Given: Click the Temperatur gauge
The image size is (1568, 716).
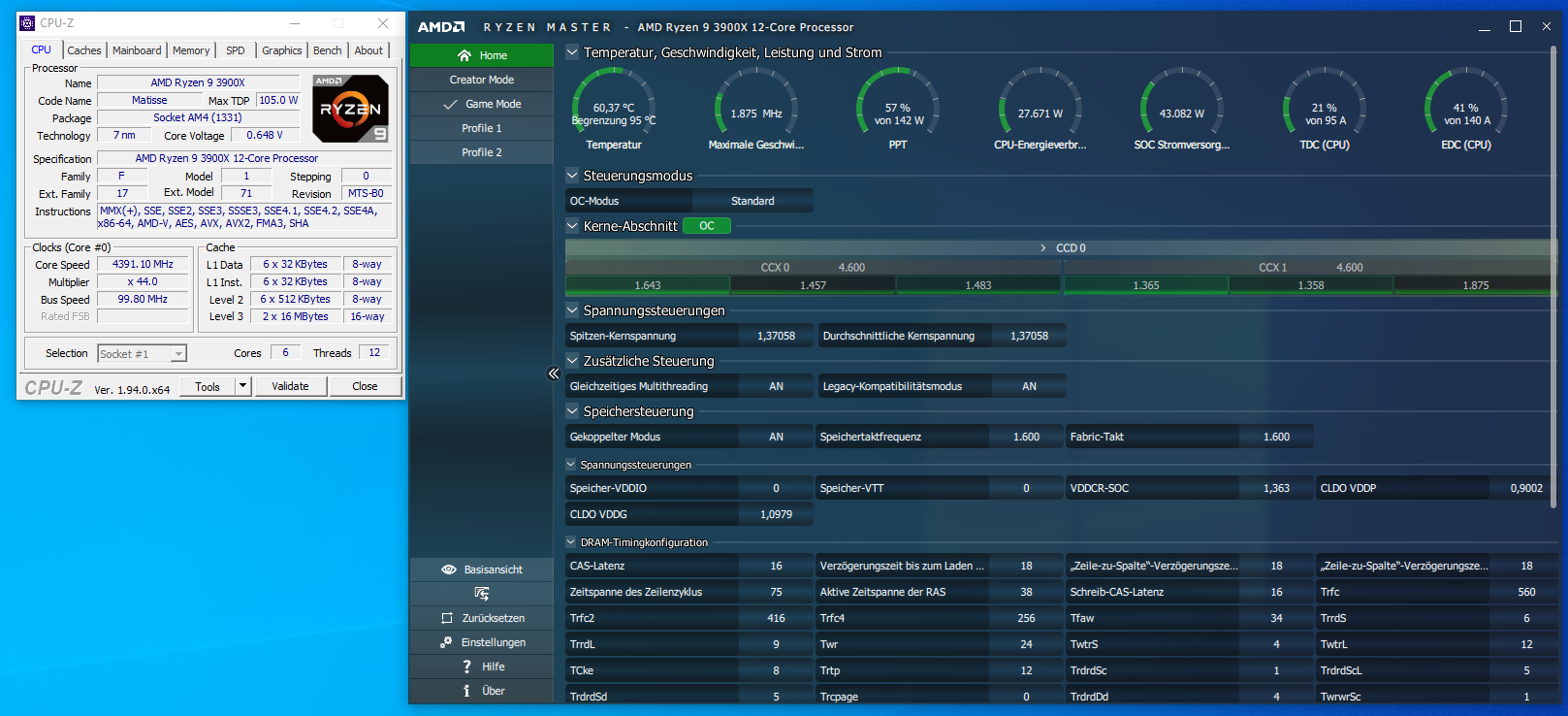Looking at the screenshot, I should 614,102.
